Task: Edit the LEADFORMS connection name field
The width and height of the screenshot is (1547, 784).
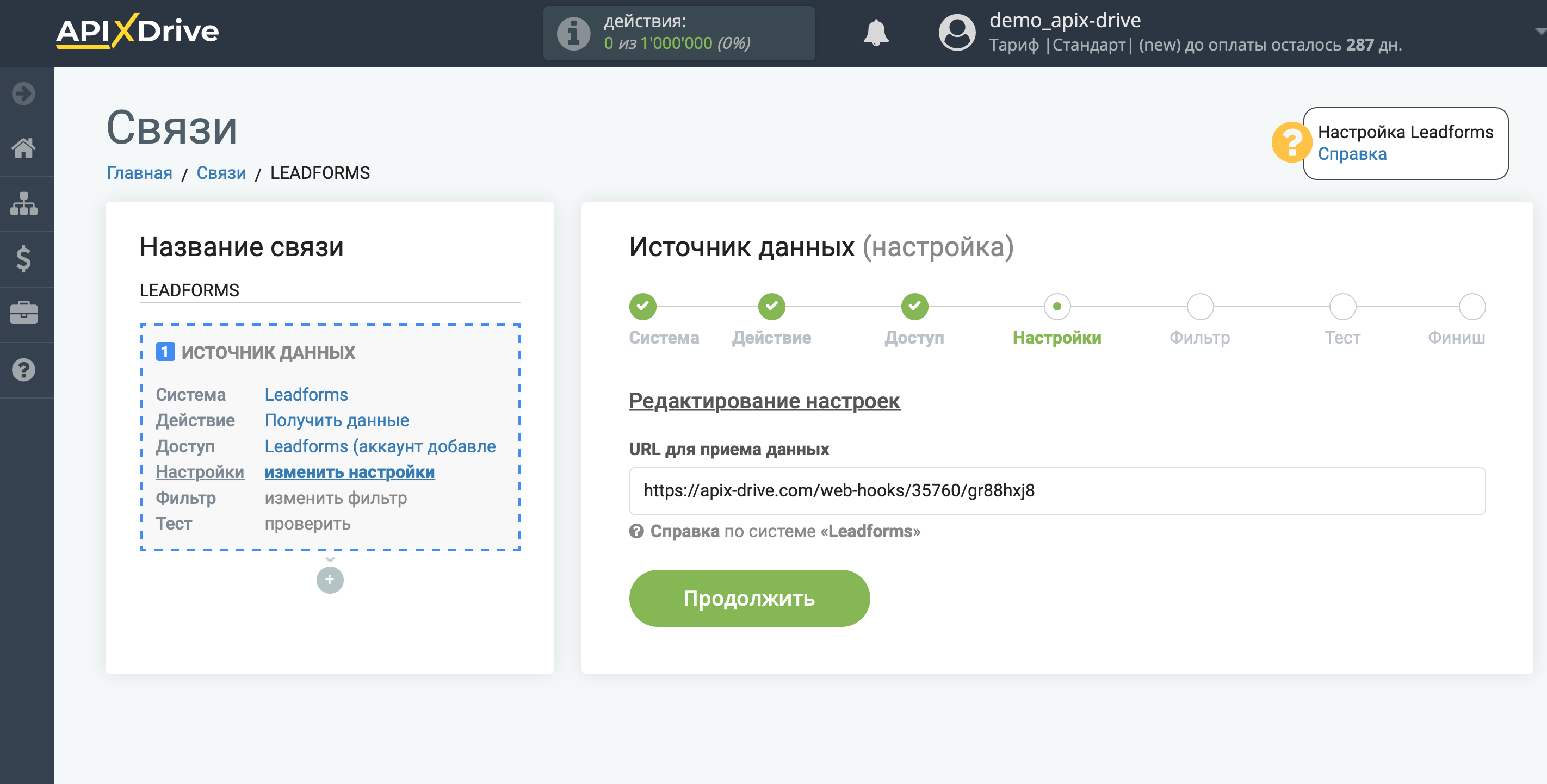Action: click(x=330, y=290)
